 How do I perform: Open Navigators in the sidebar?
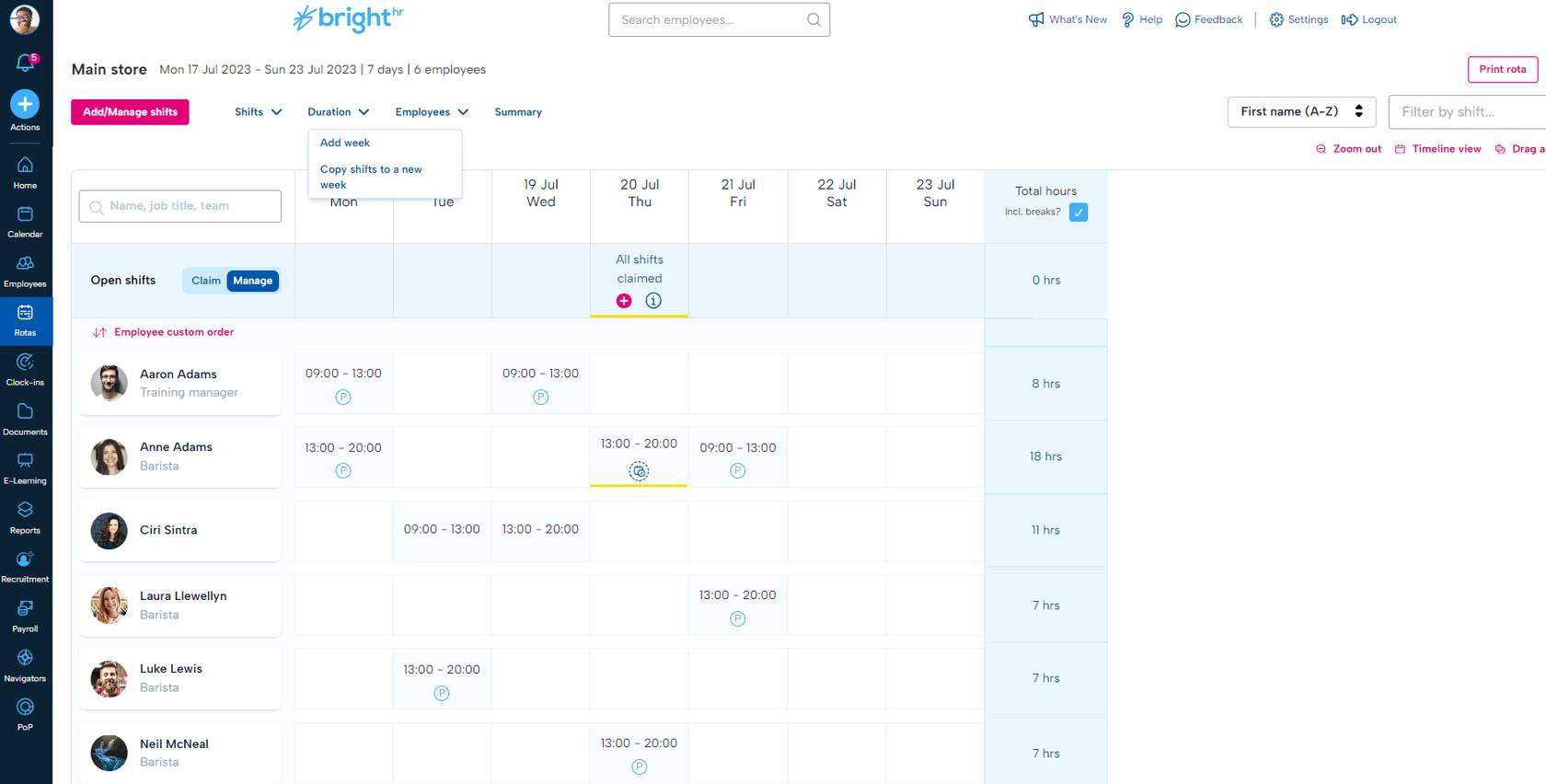tap(25, 665)
